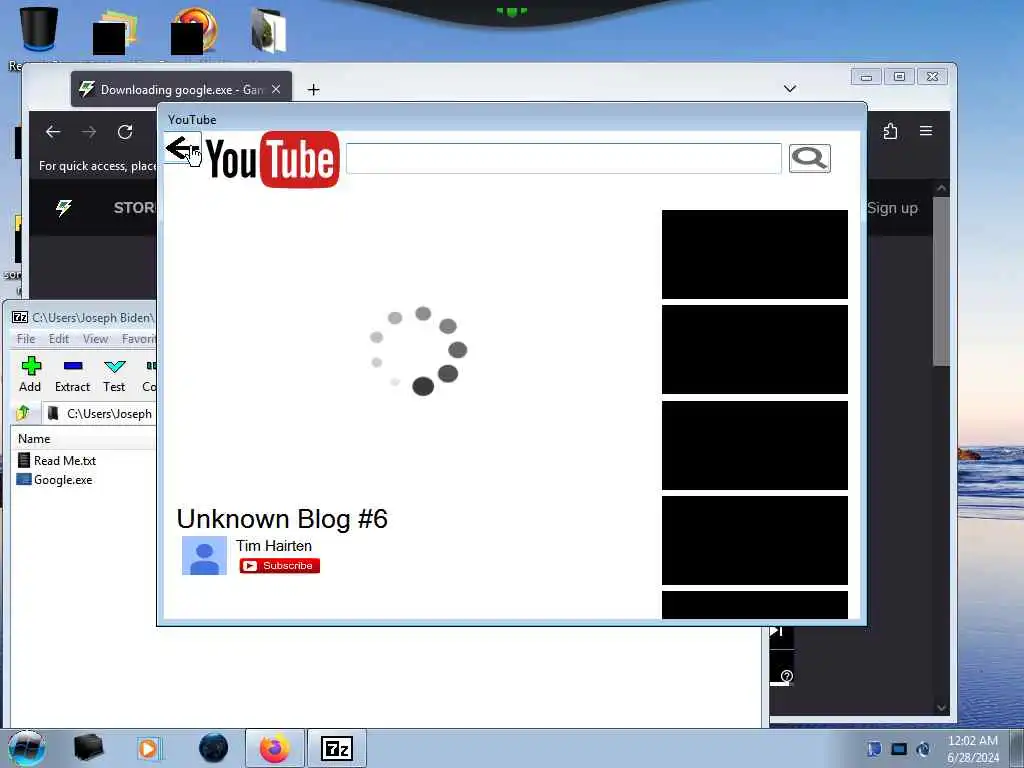The width and height of the screenshot is (1024, 768).
Task: Click the Sign up link on the webpage
Action: 892,208
